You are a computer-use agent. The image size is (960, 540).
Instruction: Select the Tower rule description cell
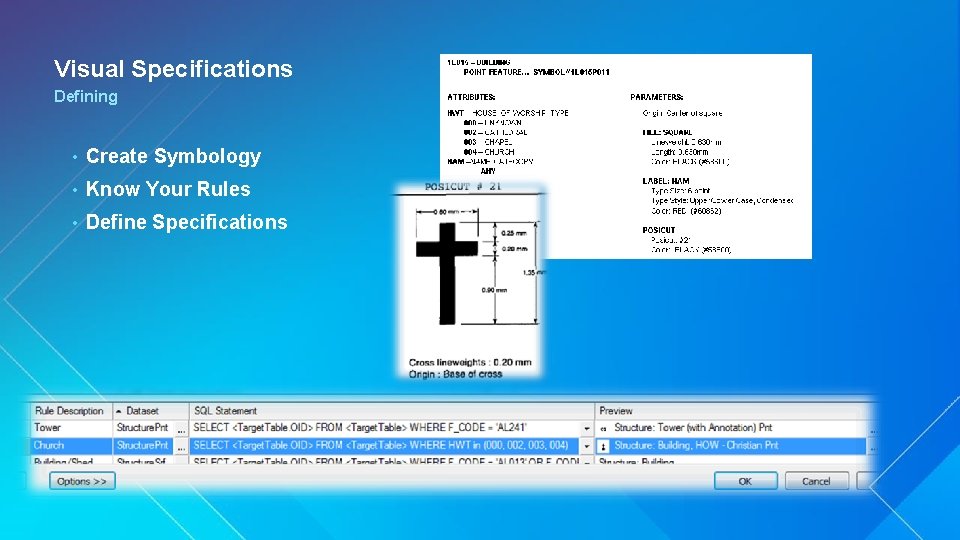71,428
